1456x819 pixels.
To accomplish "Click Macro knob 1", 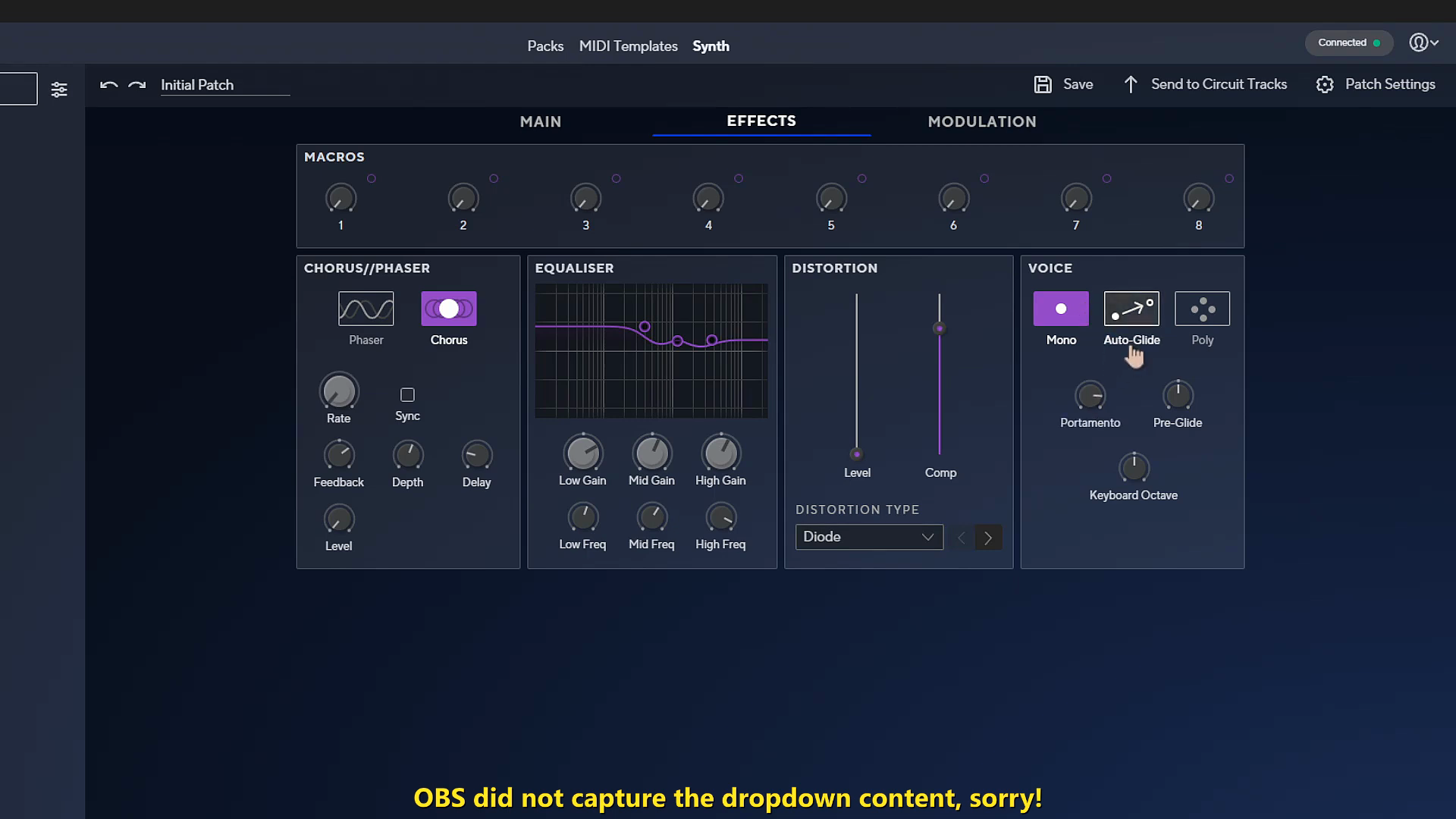I will pos(340,199).
